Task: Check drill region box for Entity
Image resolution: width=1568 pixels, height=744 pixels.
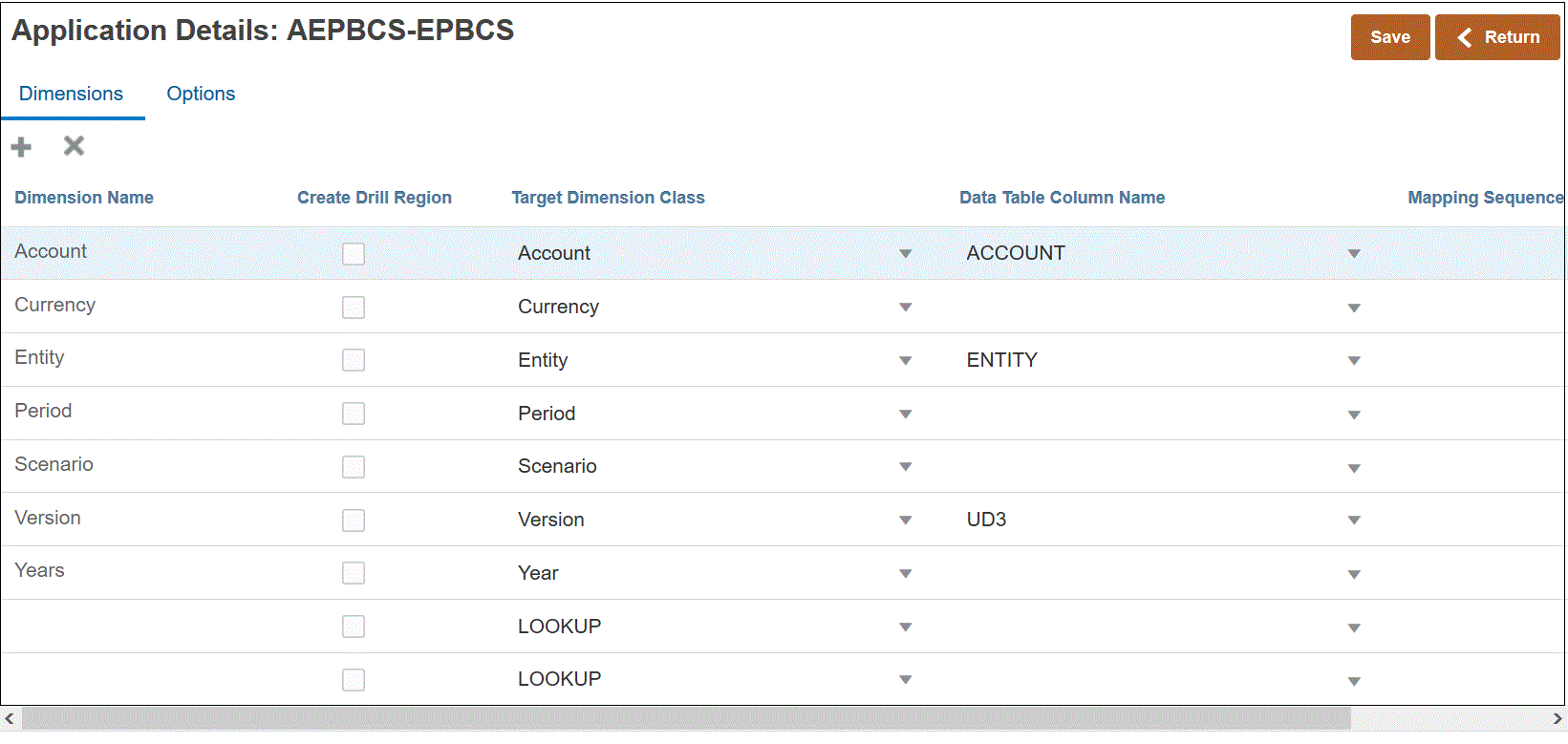Action: (x=354, y=360)
